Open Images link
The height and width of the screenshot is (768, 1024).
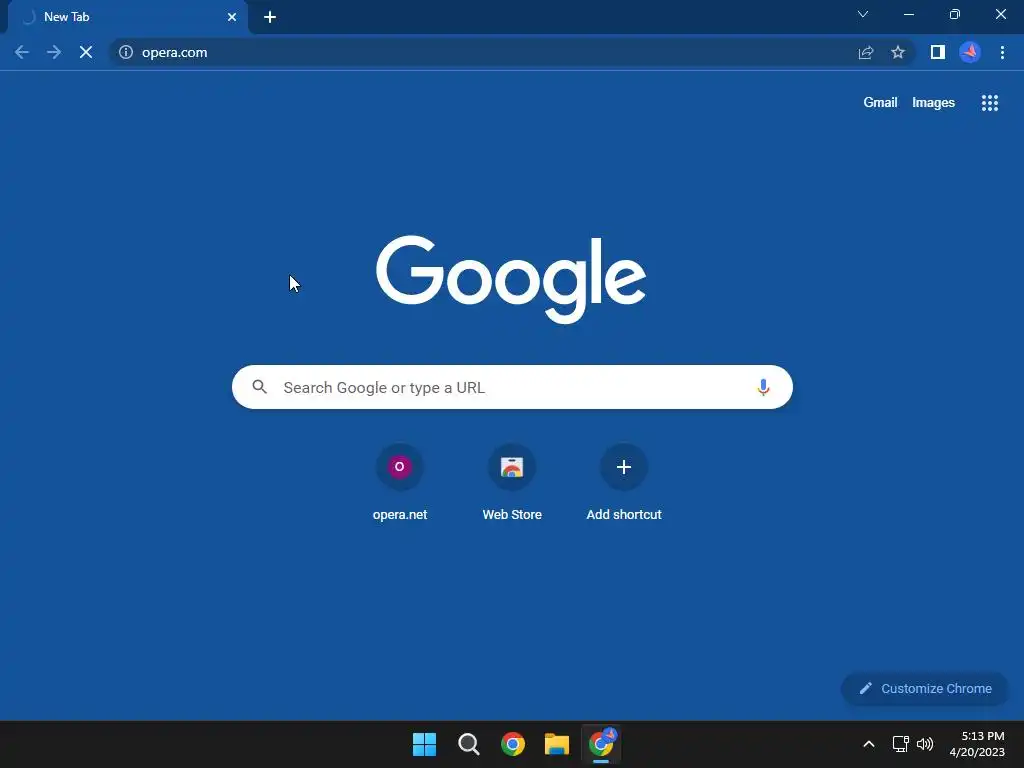point(933,103)
